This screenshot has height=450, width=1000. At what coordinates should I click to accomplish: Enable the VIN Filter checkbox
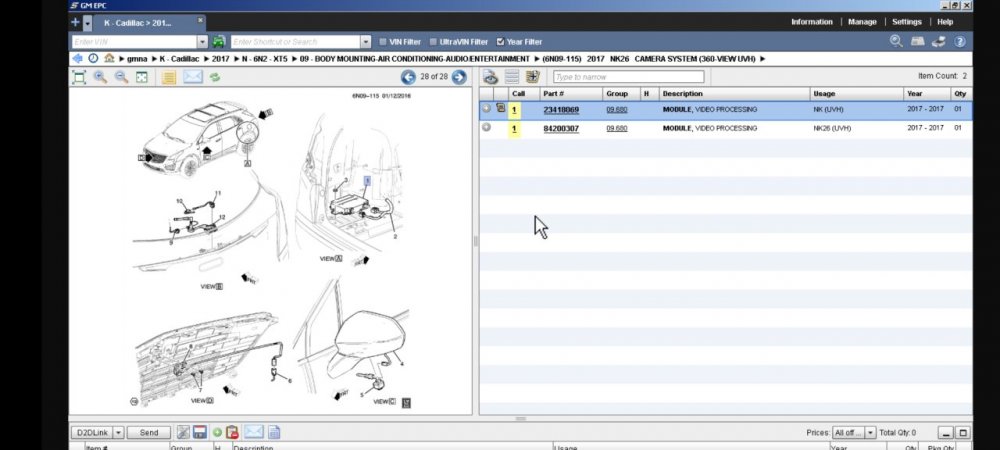click(x=383, y=41)
